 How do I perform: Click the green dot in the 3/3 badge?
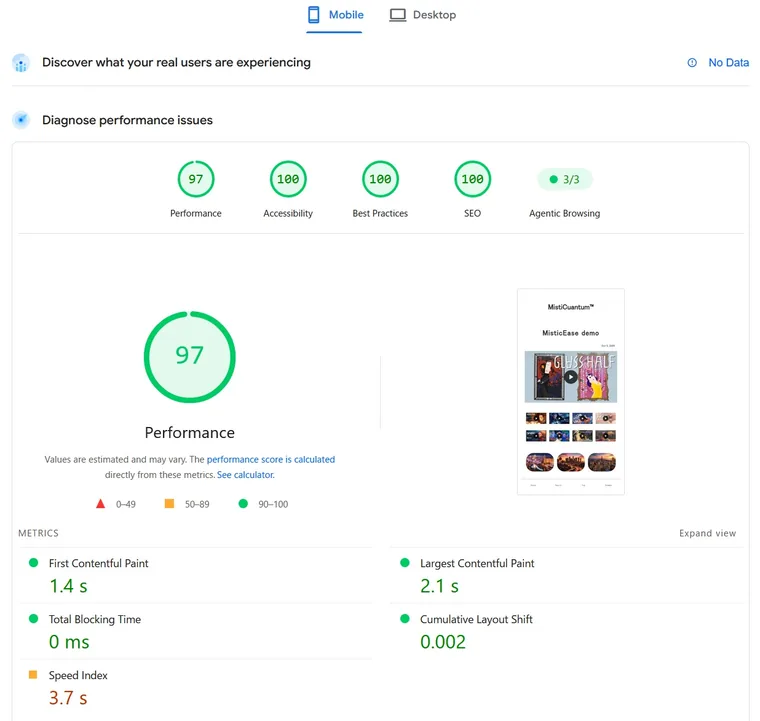(554, 179)
